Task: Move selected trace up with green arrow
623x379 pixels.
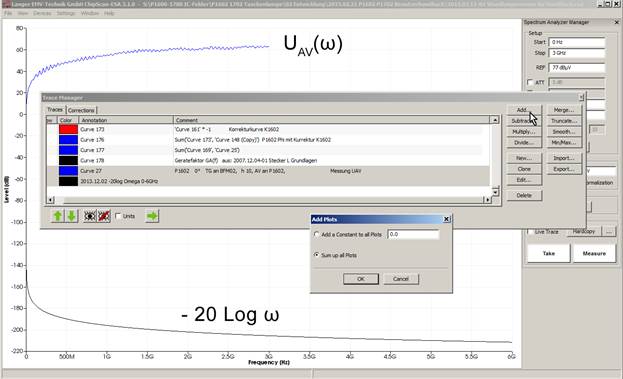Action: [58, 216]
